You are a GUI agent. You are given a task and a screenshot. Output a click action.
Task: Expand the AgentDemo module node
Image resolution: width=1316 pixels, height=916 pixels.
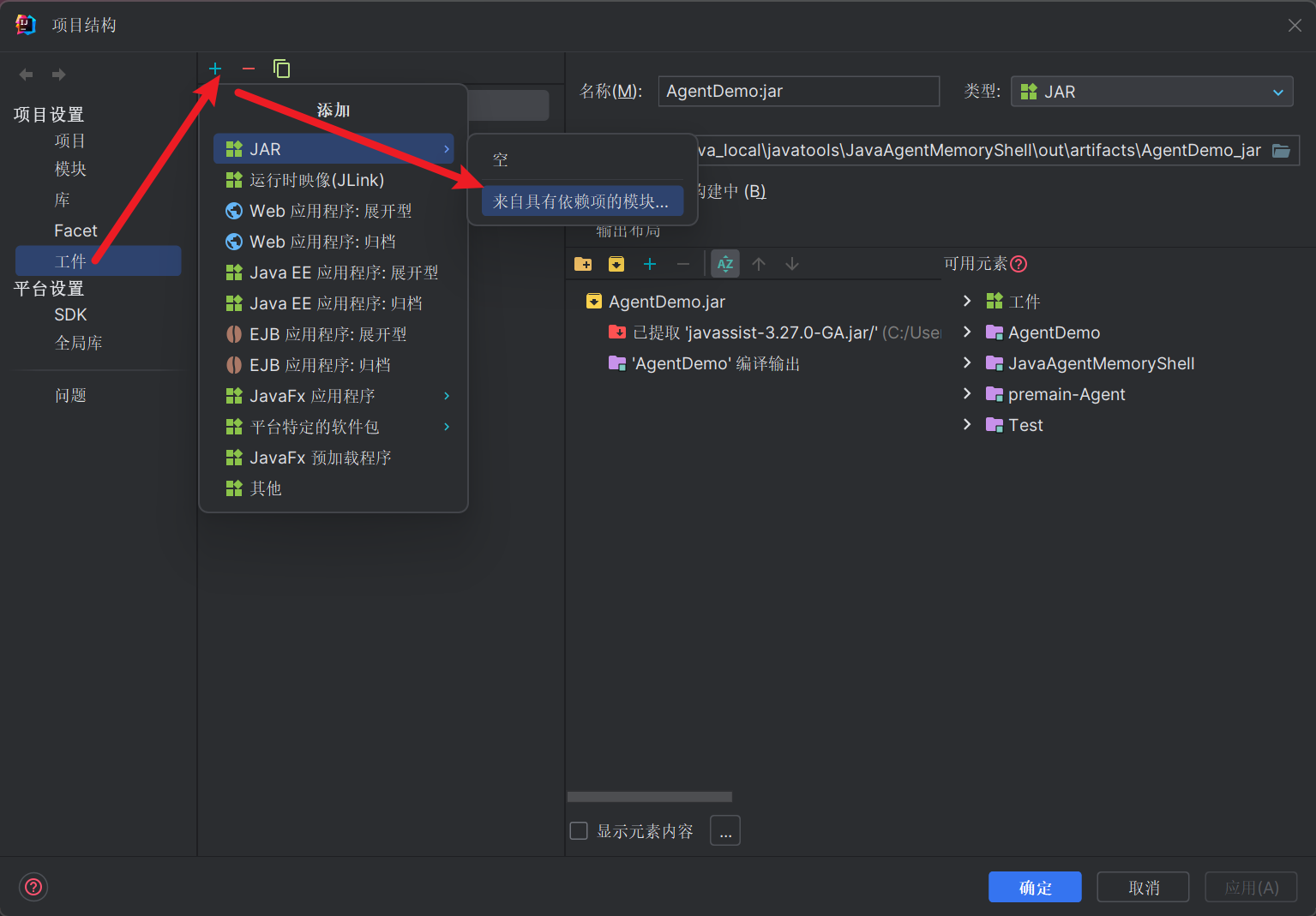(967, 332)
